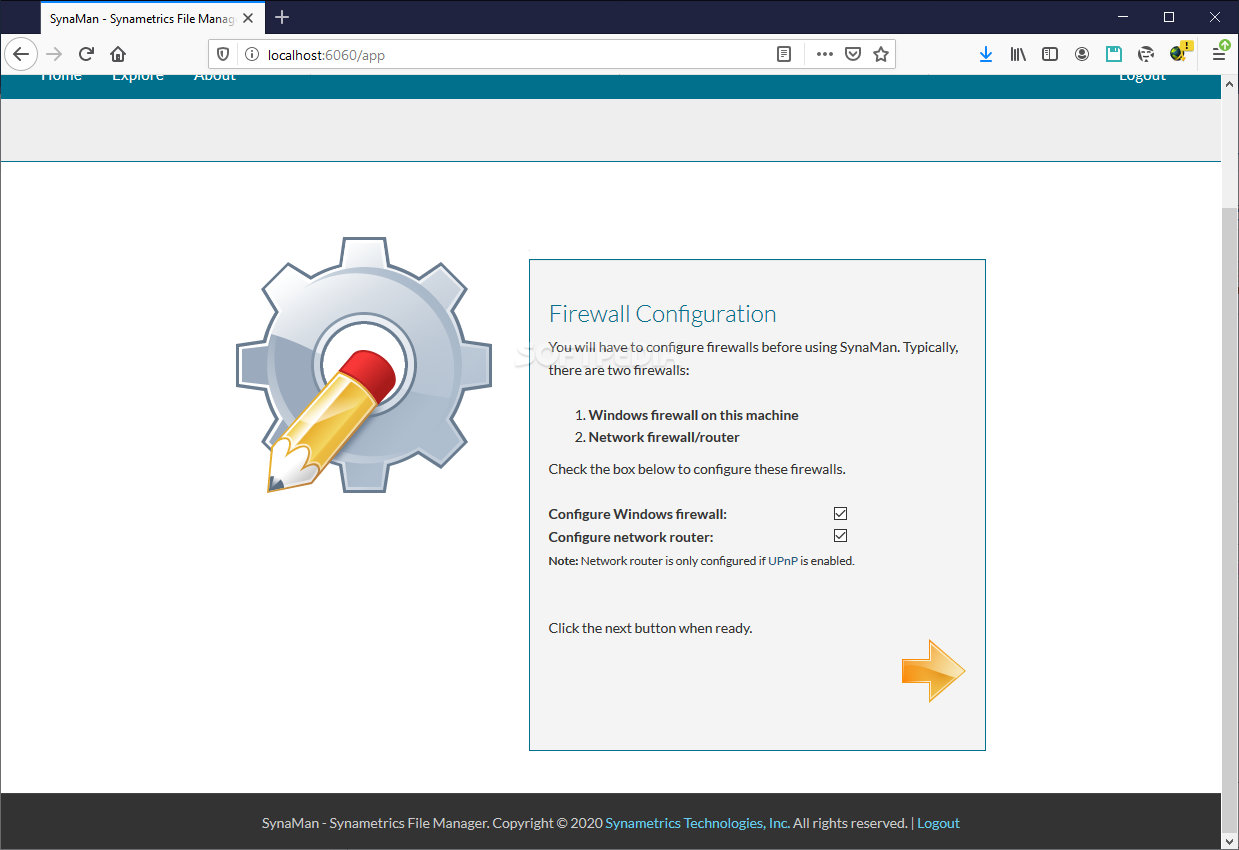Click the teal floppy disk extension icon
This screenshot has width=1239, height=850.
pos(1114,54)
